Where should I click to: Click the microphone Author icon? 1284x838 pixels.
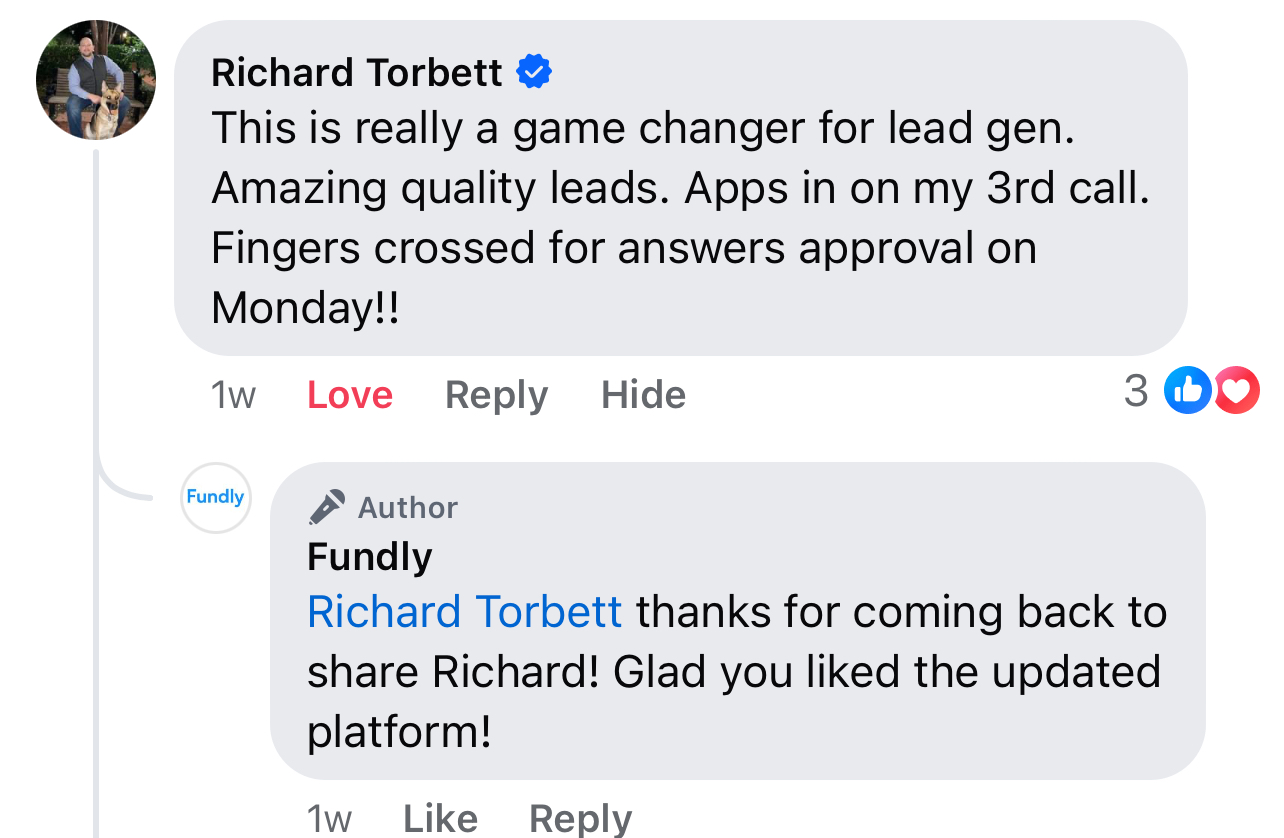(326, 507)
